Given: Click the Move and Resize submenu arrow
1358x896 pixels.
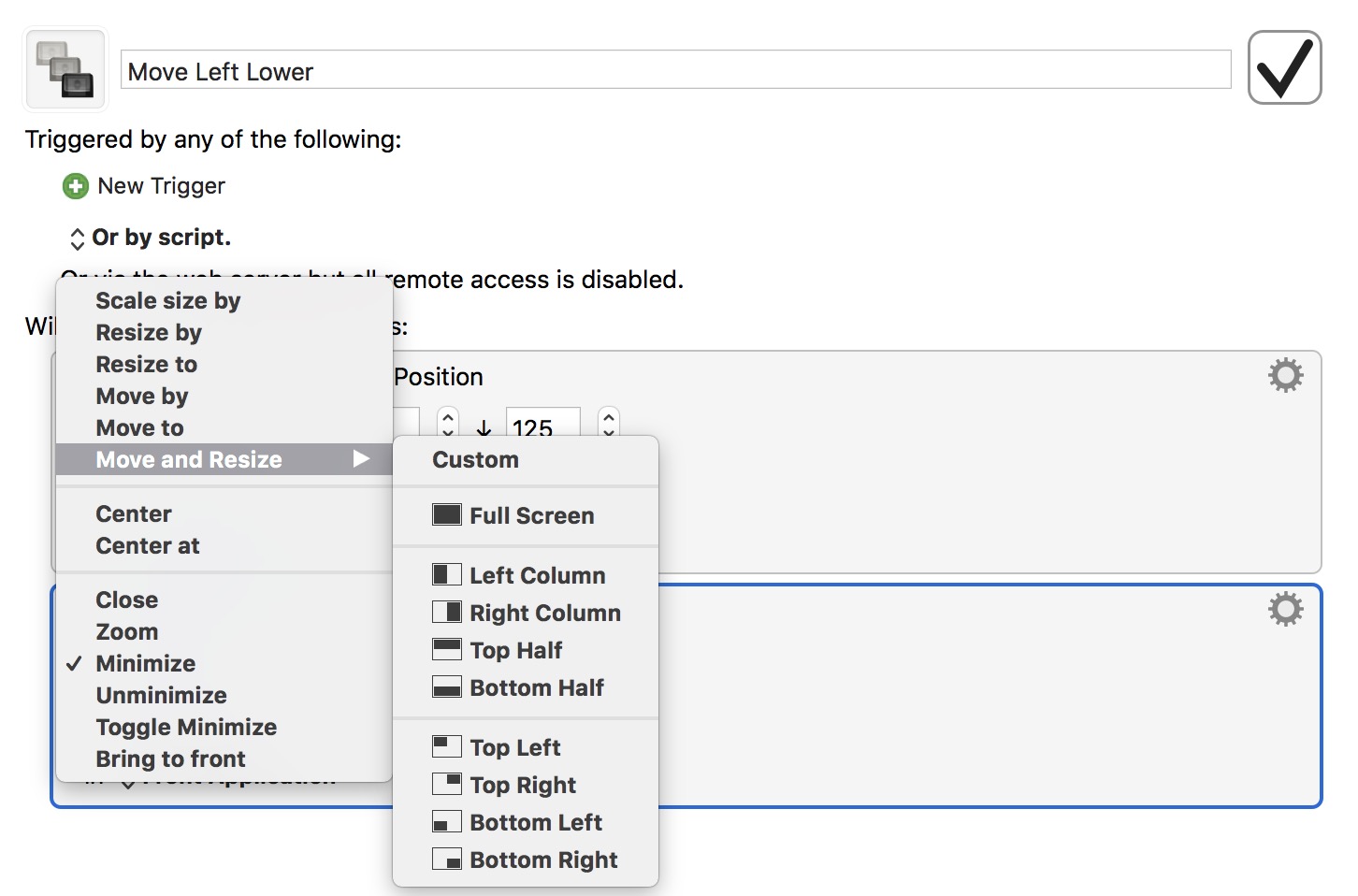Looking at the screenshot, I should click(361, 459).
